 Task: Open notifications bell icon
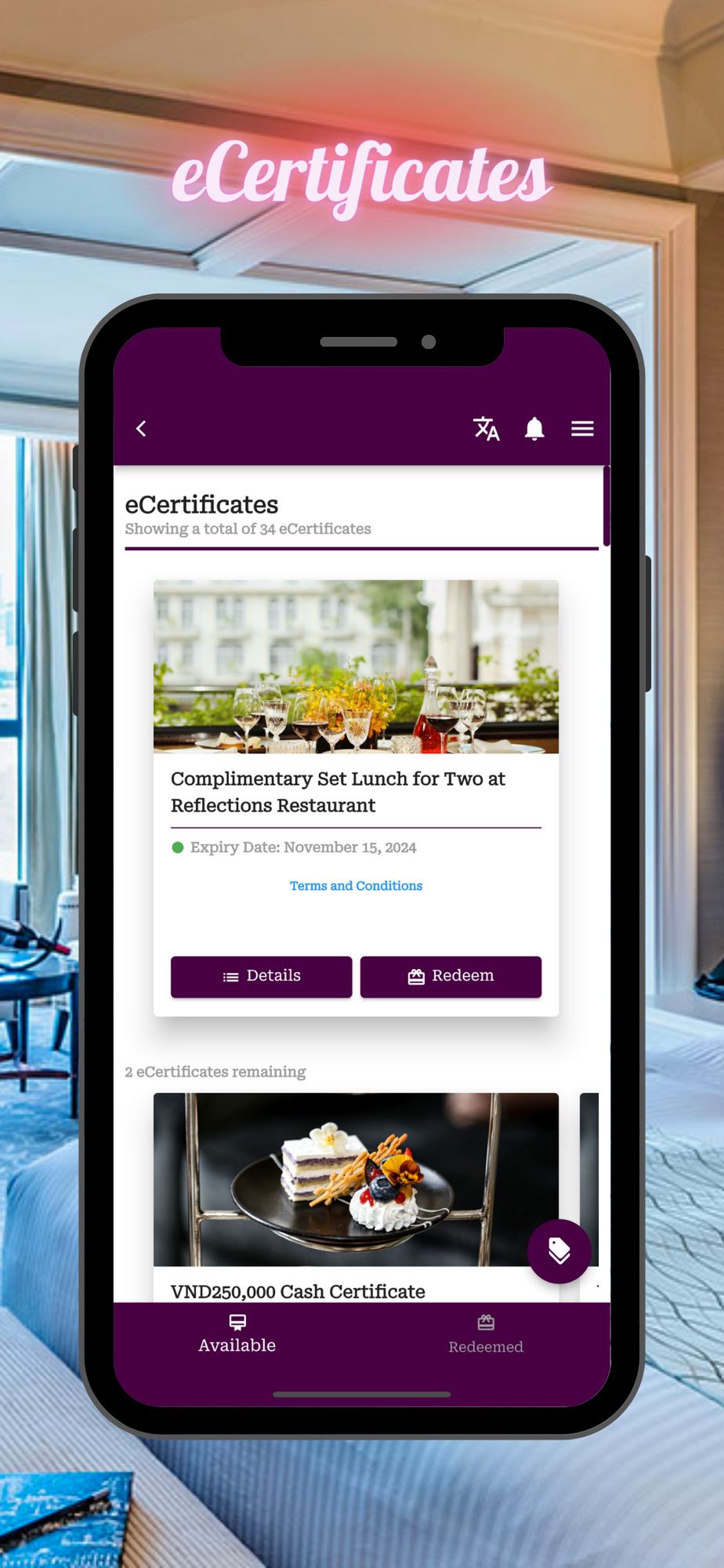(x=534, y=429)
